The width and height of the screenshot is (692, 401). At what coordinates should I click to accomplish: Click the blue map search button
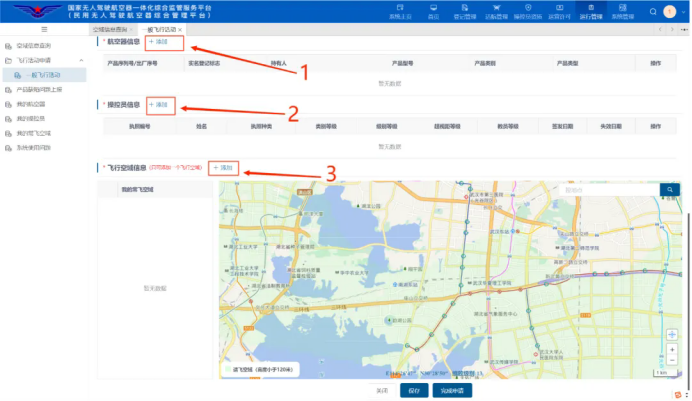pyautogui.click(x=669, y=190)
